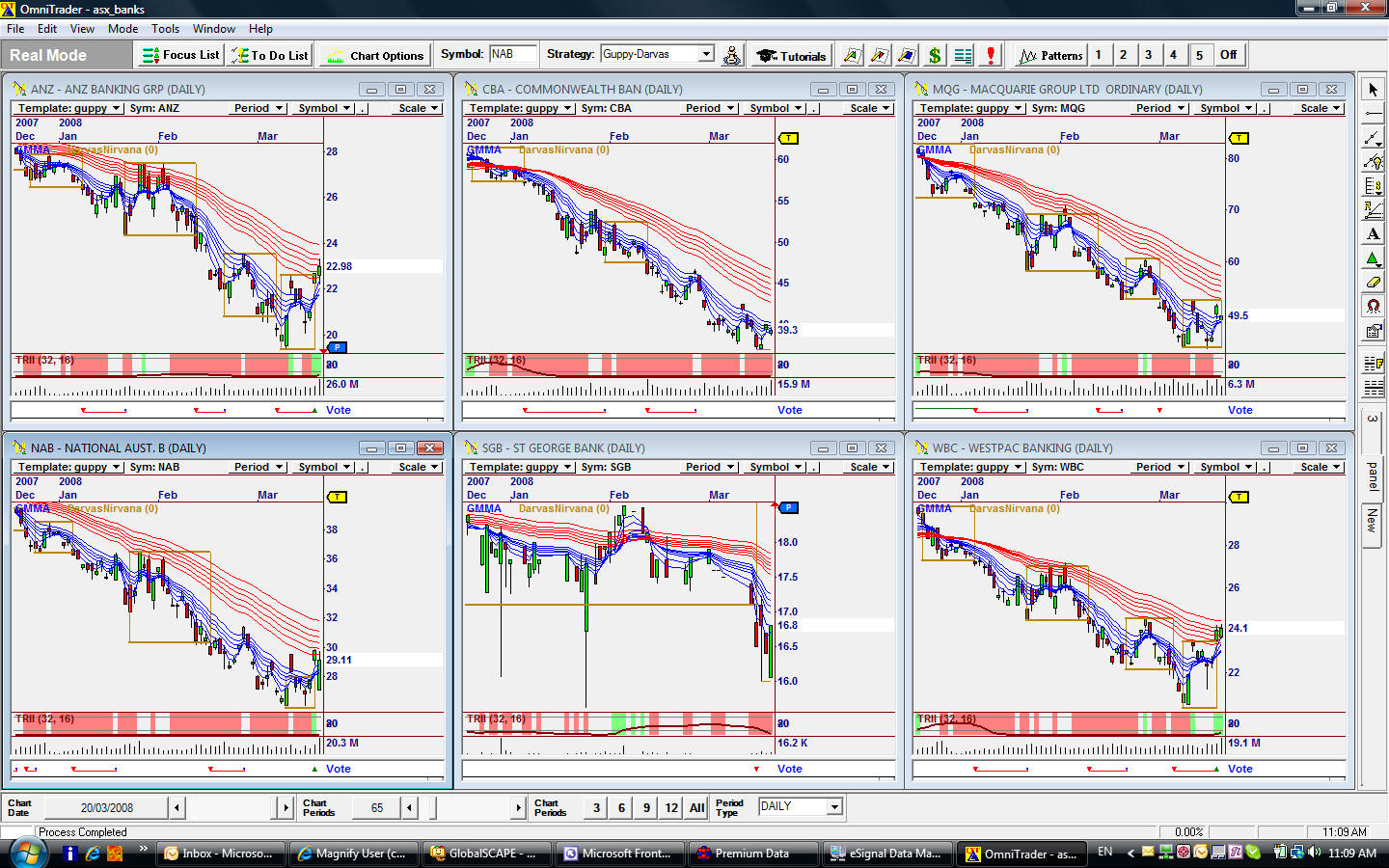Click the yellow flag grid icon in the right toolbar
The width and height of the screenshot is (1389, 868).
pyautogui.click(x=1373, y=365)
